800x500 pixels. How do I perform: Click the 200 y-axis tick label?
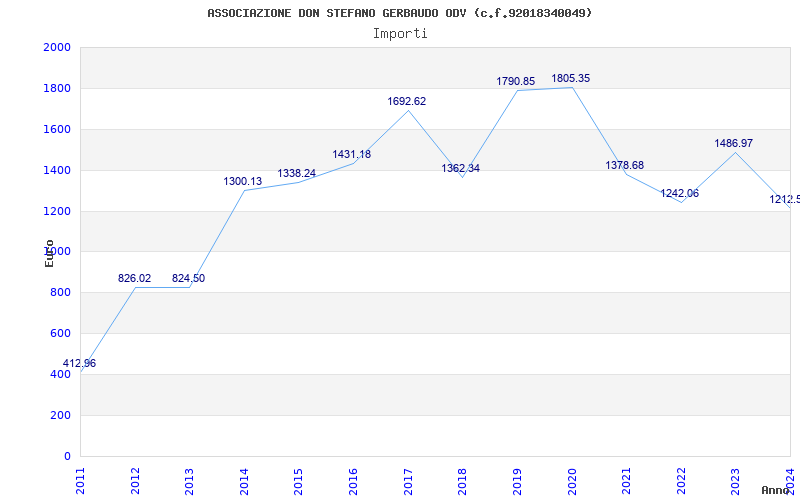(x=61, y=415)
